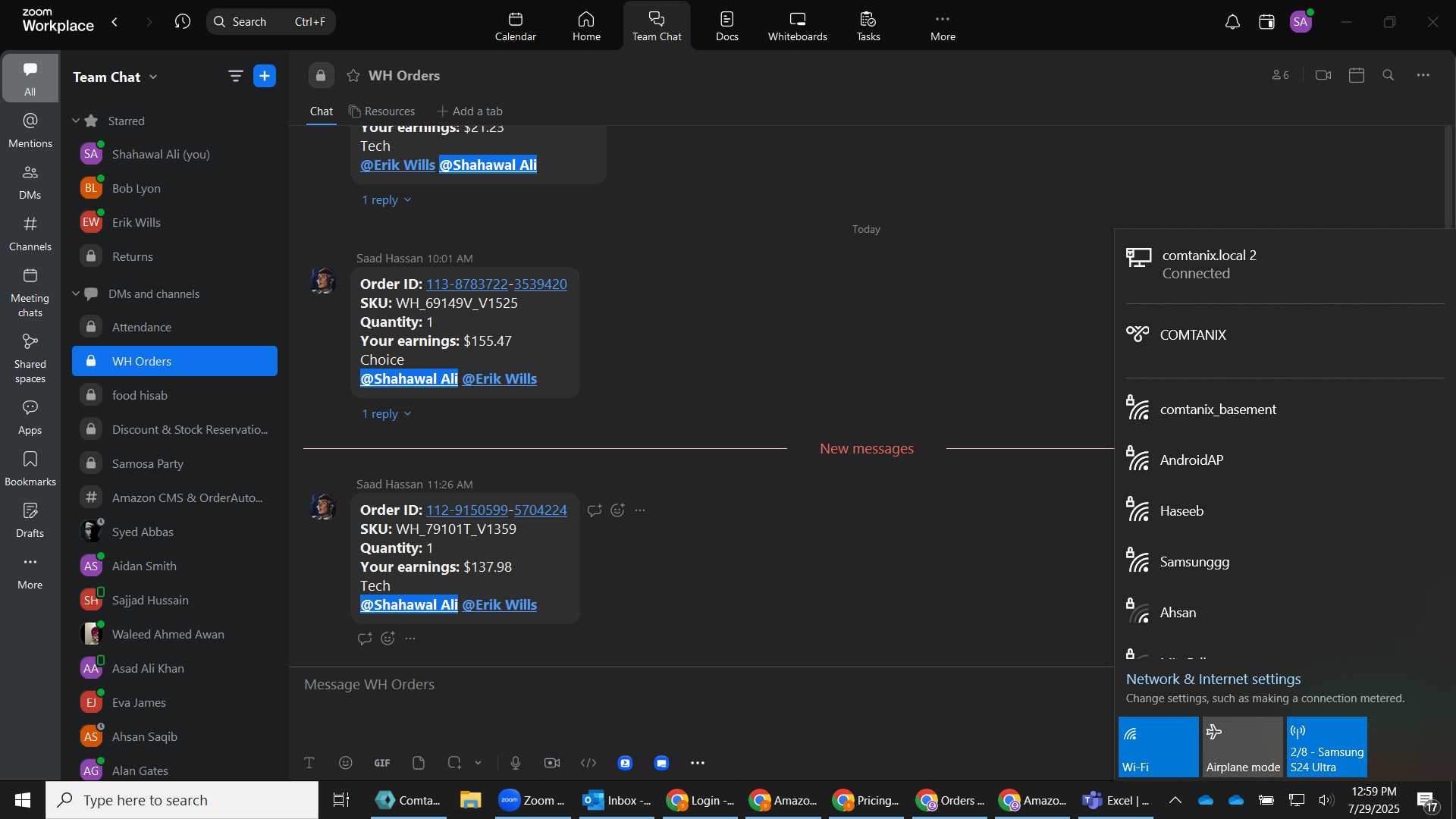Open the emoji picker in composer
Screen dimensions: 1456x819
pos(346,763)
